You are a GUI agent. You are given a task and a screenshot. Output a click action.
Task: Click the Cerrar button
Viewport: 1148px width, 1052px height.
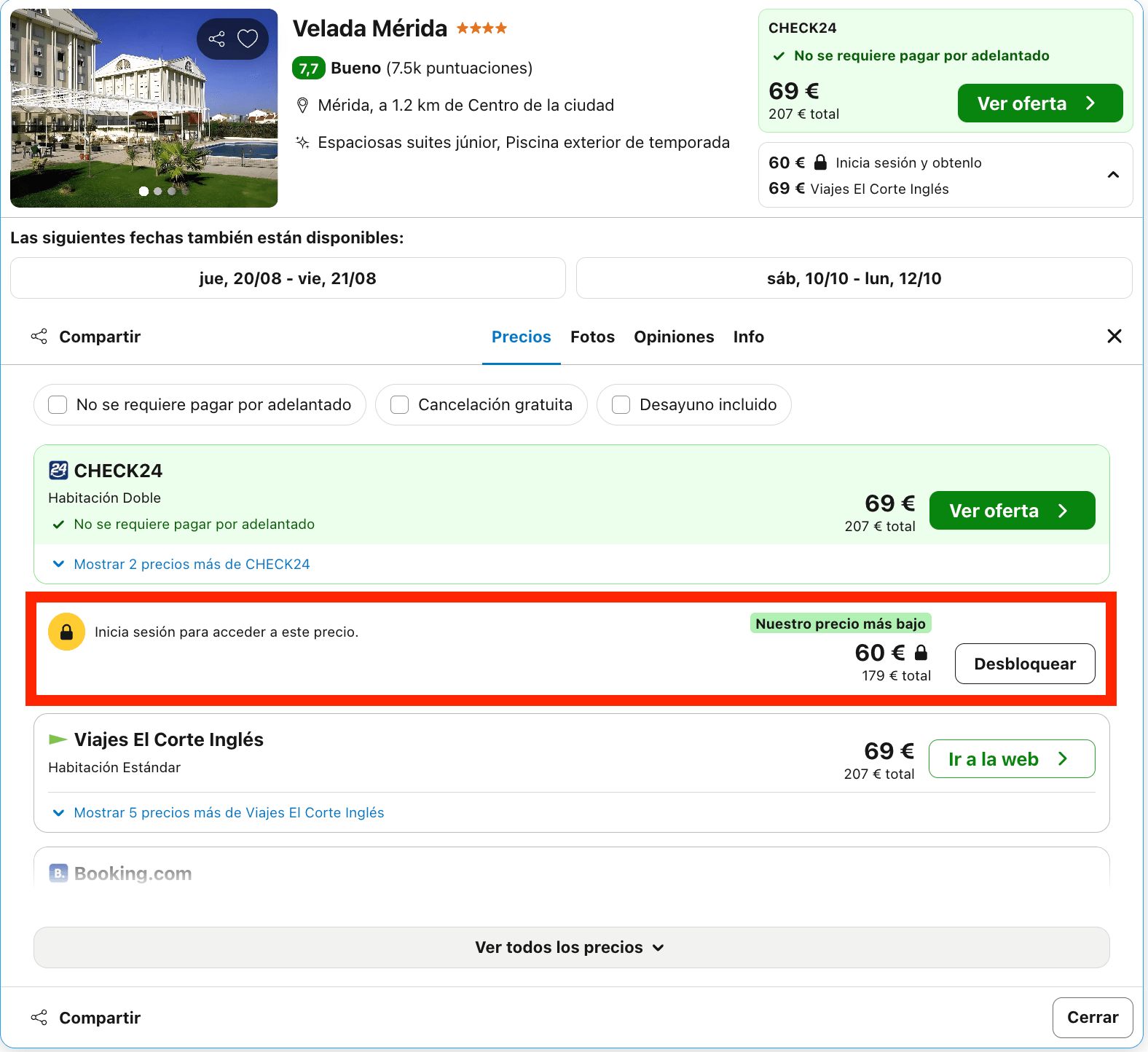pyautogui.click(x=1092, y=1017)
